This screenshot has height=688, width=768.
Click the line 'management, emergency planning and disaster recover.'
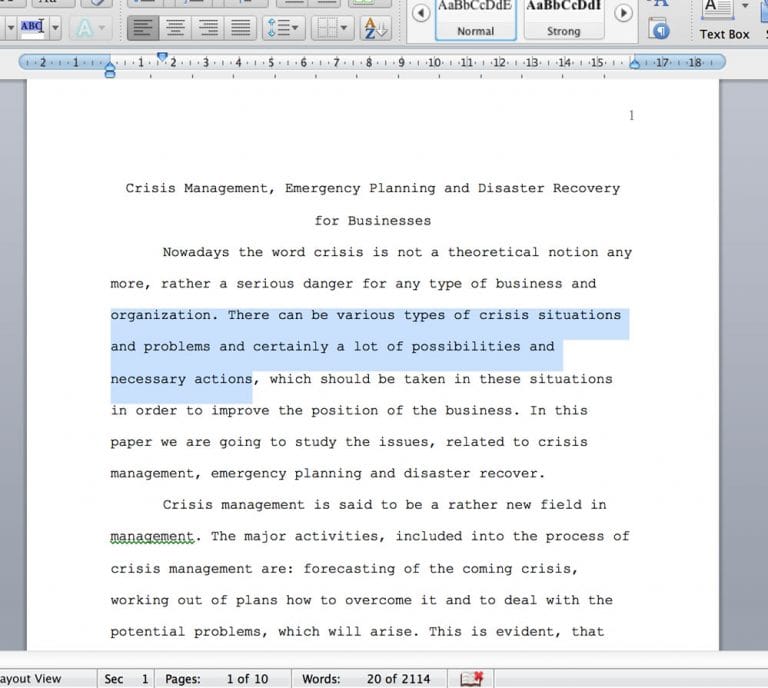click(x=328, y=474)
